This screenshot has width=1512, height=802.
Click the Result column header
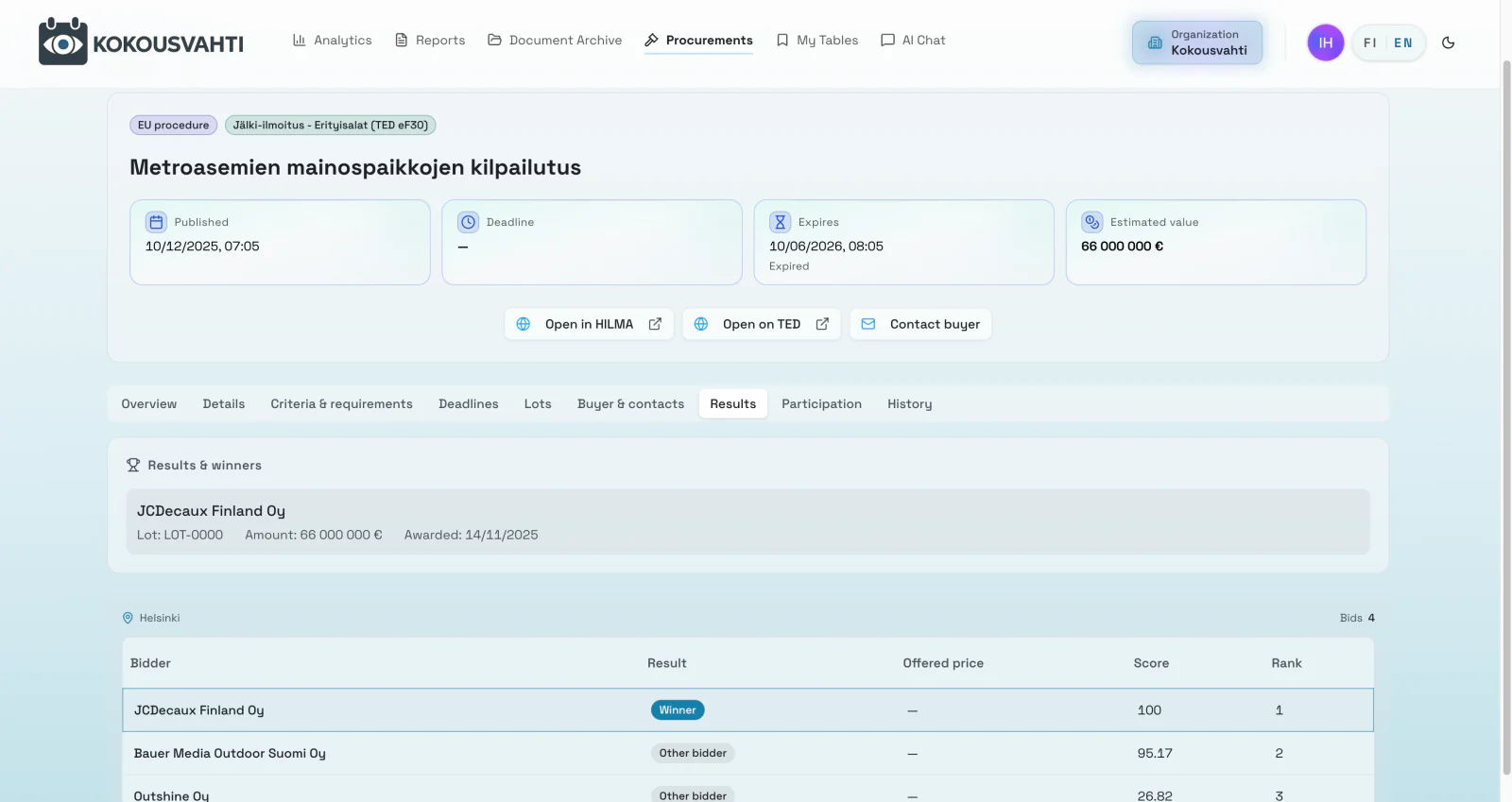point(667,663)
